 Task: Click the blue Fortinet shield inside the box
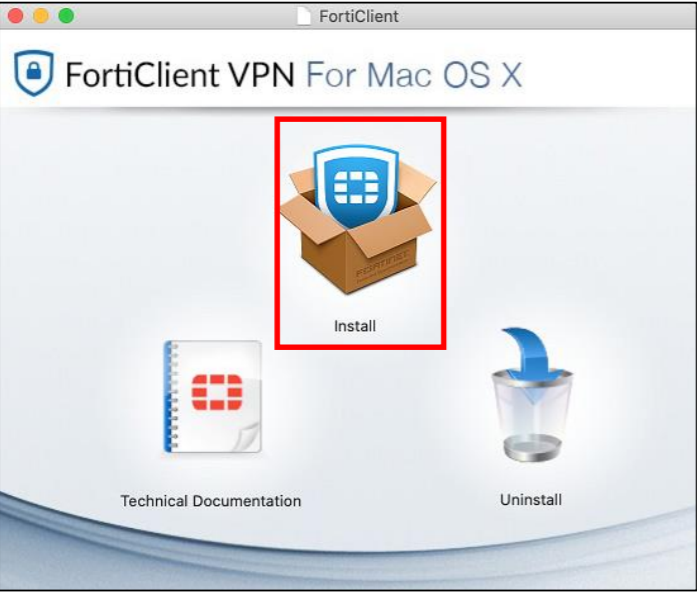(356, 185)
